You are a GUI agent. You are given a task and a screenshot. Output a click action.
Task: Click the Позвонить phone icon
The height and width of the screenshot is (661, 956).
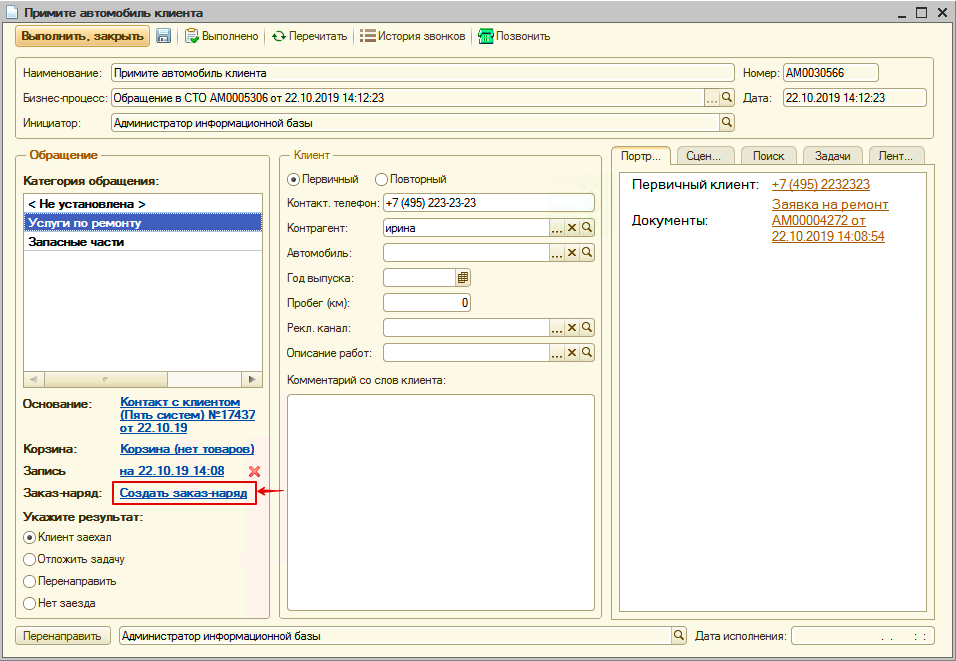tap(487, 36)
